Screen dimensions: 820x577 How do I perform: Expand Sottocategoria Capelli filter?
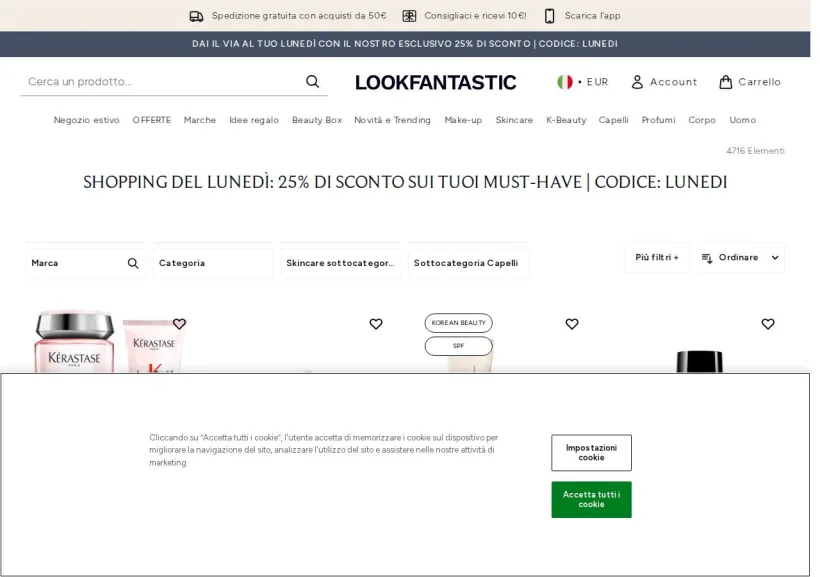[468, 263]
